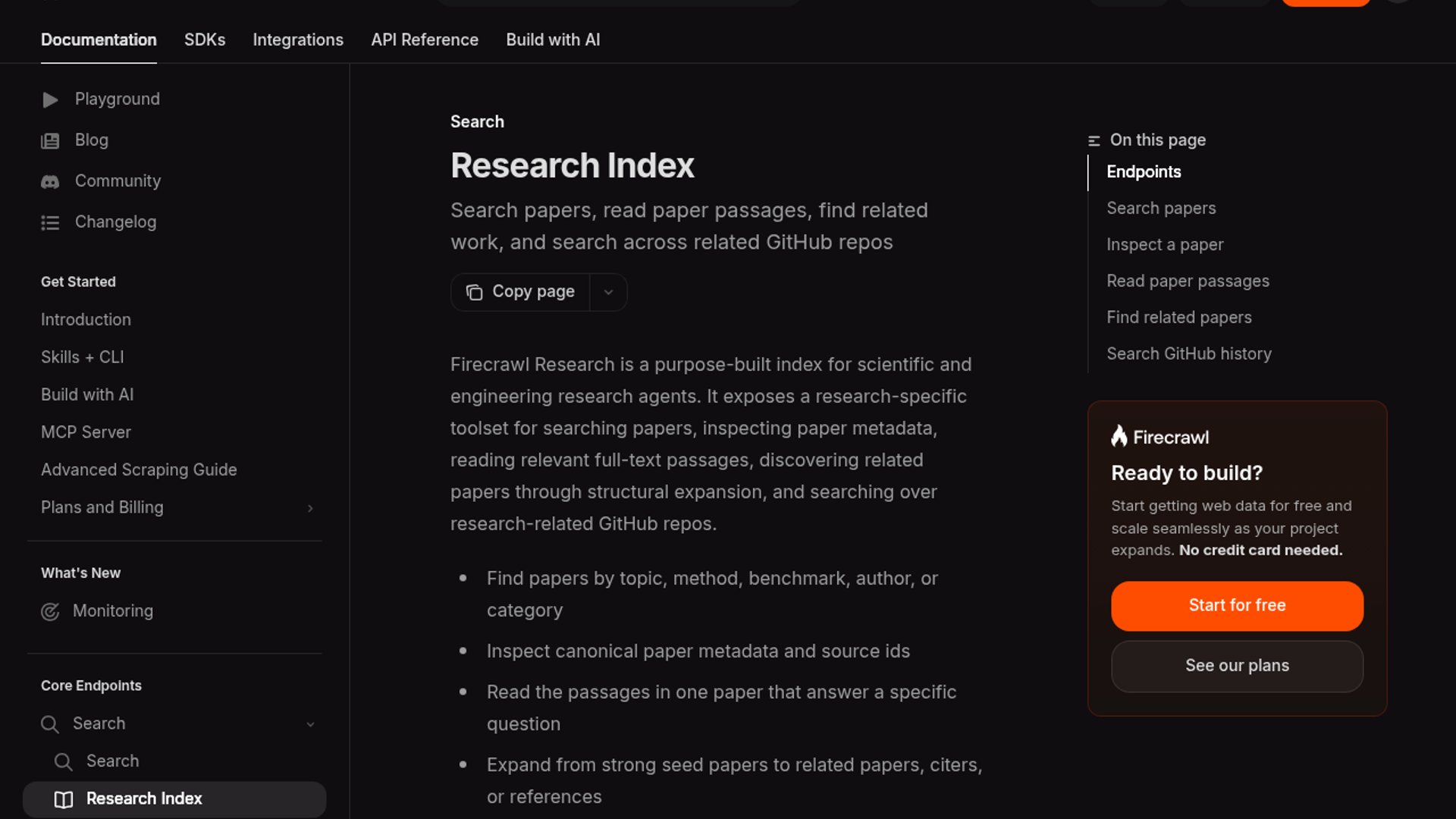This screenshot has width=1456, height=819.
Task: Jump to Find related papers section
Action: pos(1179,318)
